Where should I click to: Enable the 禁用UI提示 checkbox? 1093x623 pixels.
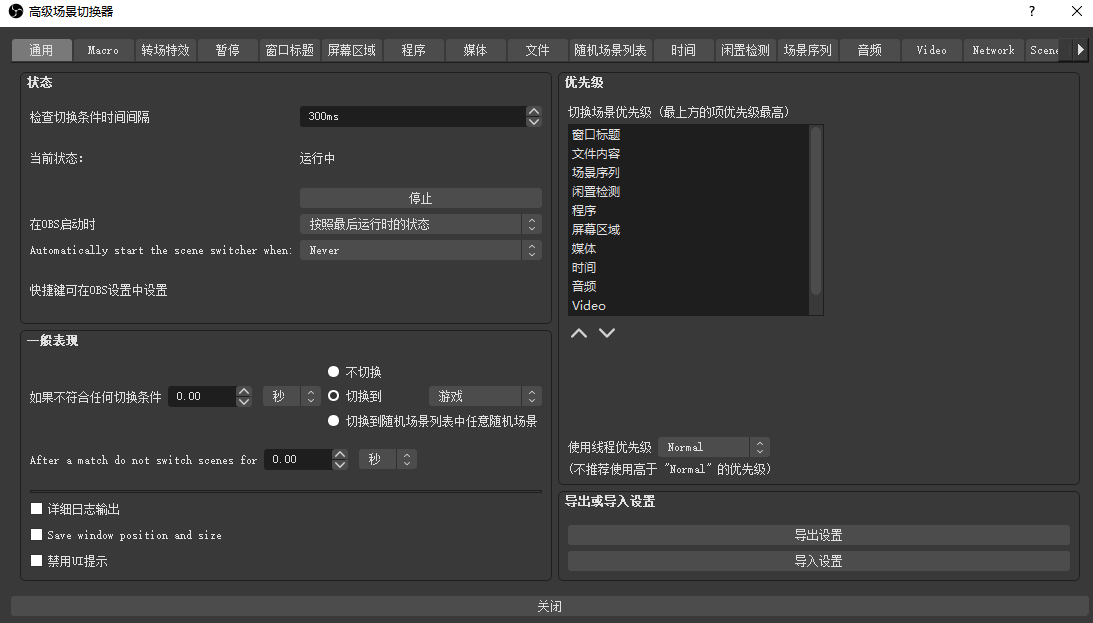37,561
